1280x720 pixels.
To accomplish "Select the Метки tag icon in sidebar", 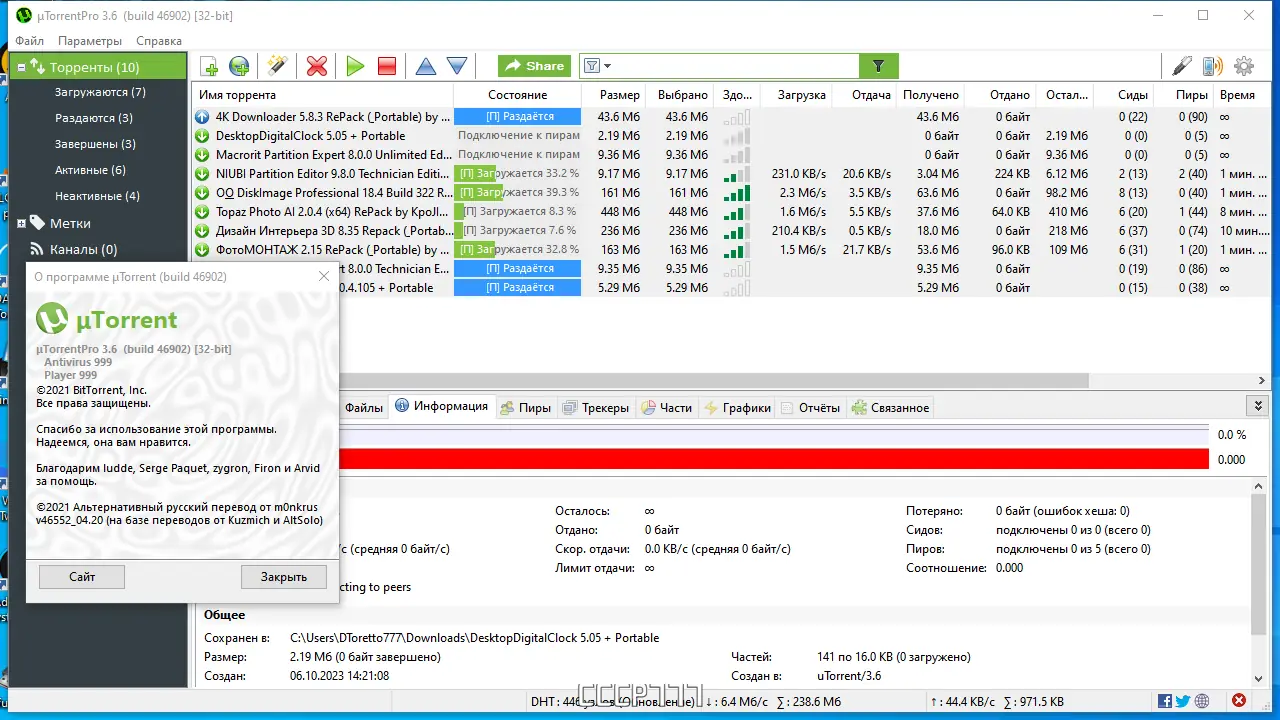I will tap(37, 223).
